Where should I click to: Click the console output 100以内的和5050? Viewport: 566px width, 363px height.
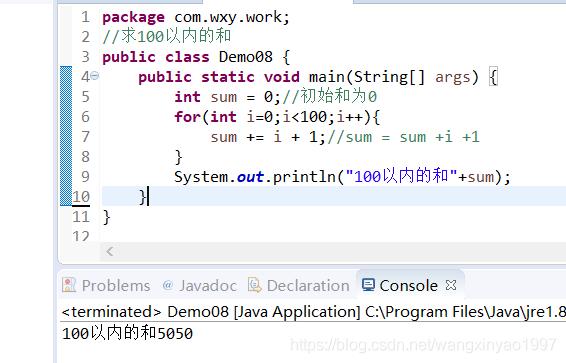click(127, 333)
